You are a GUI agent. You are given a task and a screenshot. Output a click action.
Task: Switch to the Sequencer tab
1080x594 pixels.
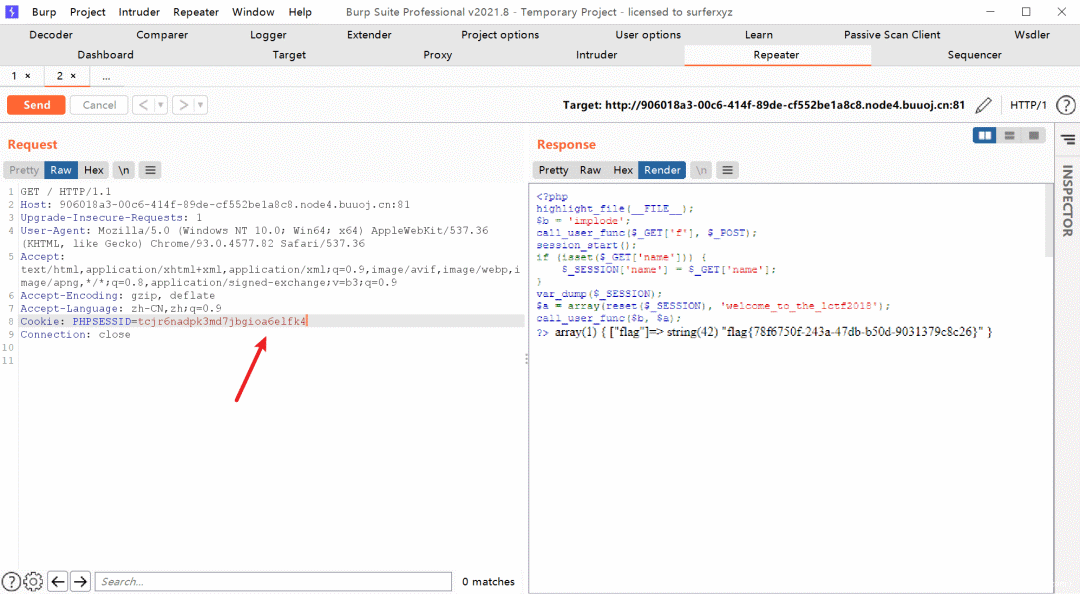[975, 54]
